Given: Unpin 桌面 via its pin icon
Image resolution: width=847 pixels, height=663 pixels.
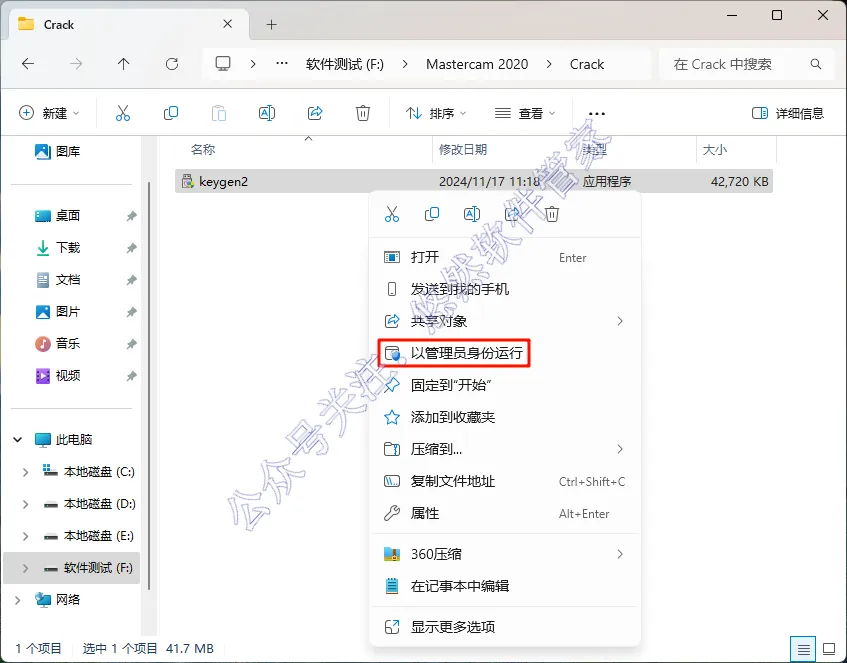Looking at the screenshot, I should [131, 216].
